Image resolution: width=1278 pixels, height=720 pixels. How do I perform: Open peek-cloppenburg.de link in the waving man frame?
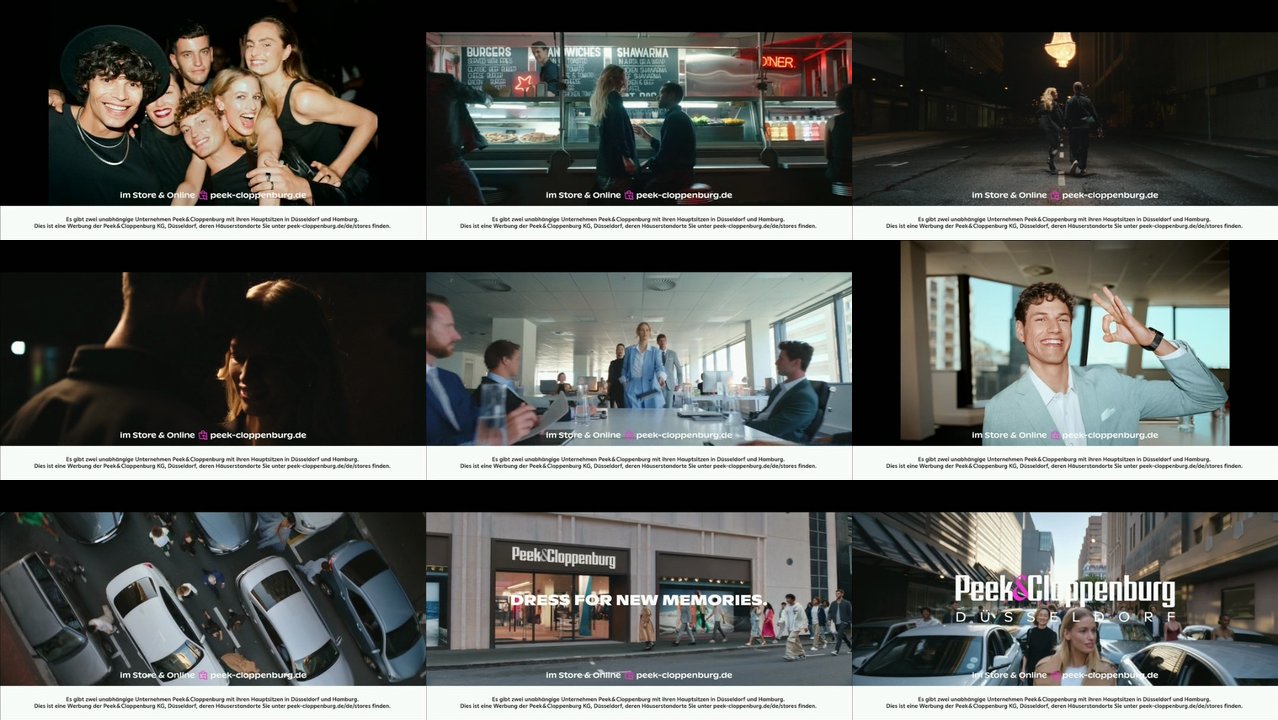(x=1110, y=436)
